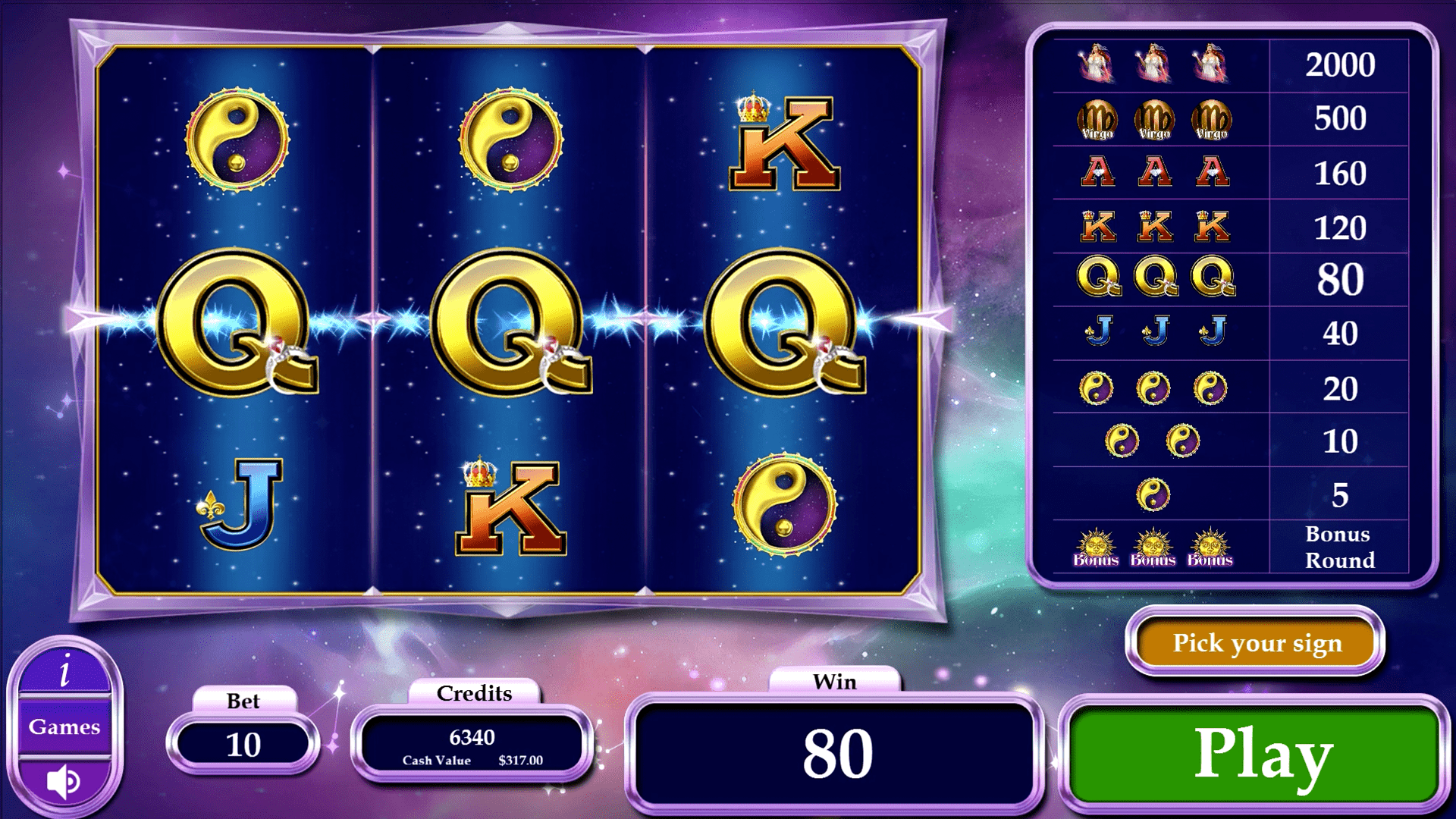Image resolution: width=1456 pixels, height=819 pixels.
Task: Click the triple Ace 160 payout row
Action: (1230, 173)
